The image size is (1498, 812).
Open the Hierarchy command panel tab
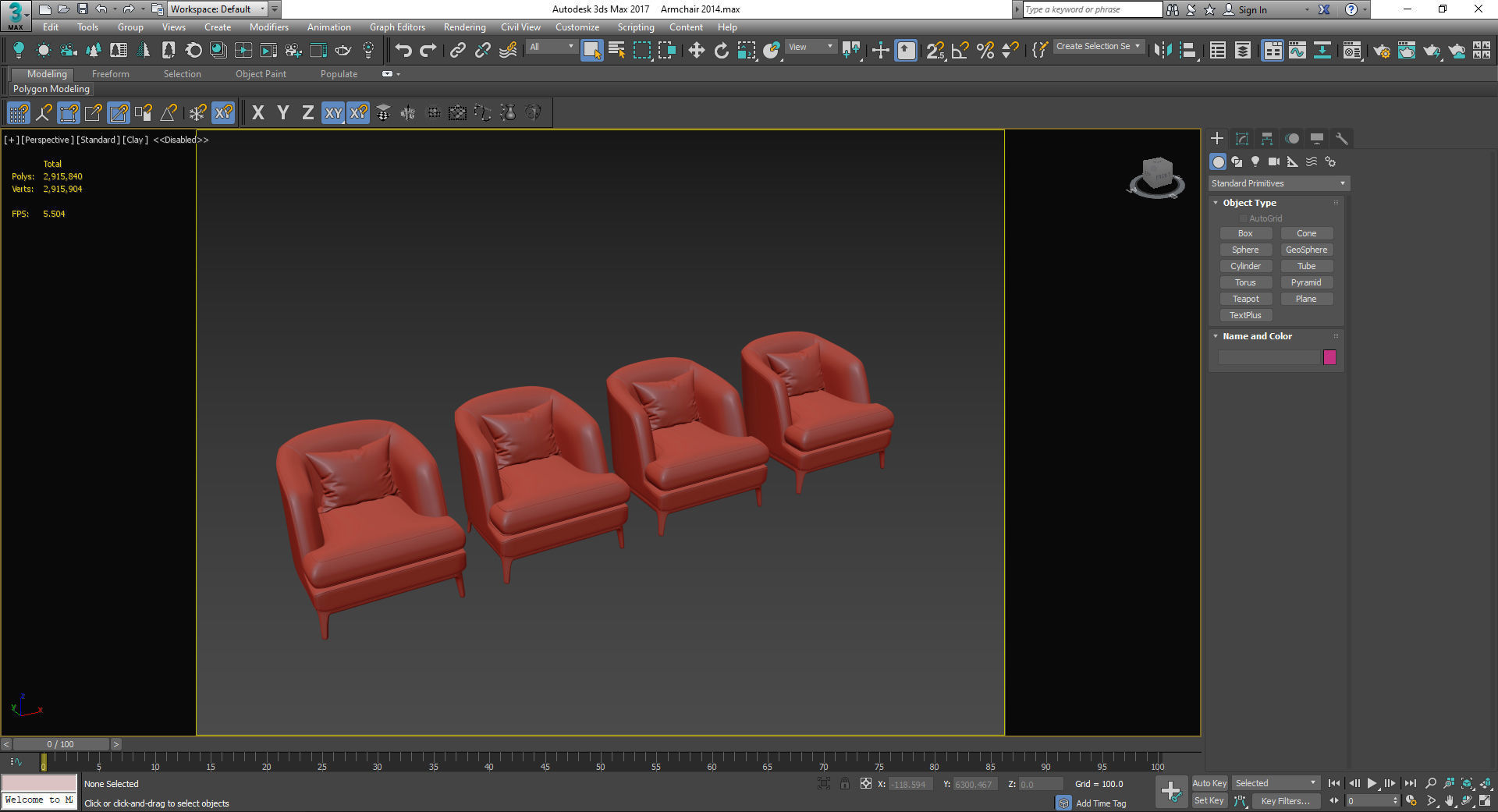tap(1267, 139)
